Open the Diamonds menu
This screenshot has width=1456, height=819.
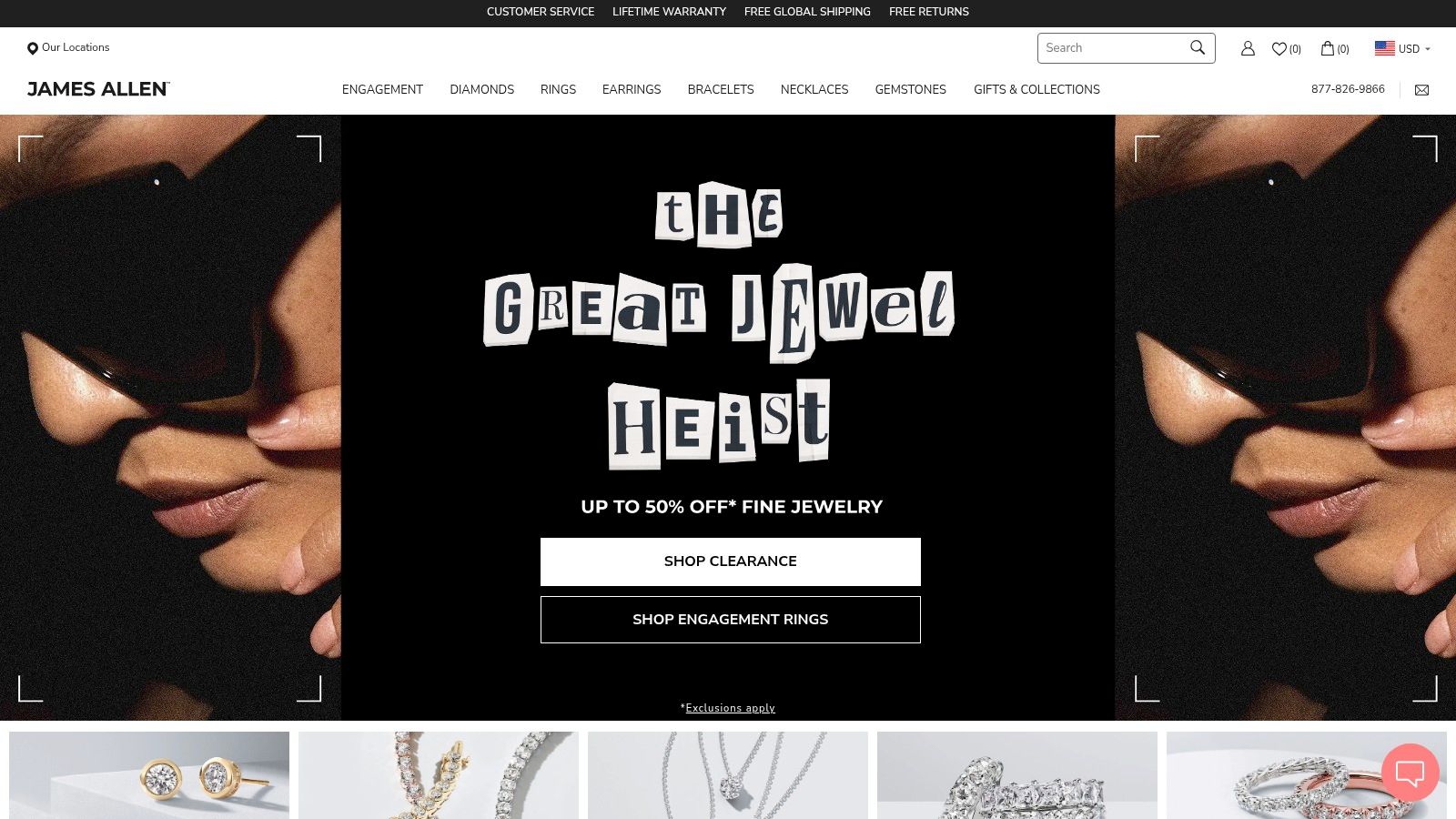[481, 89]
